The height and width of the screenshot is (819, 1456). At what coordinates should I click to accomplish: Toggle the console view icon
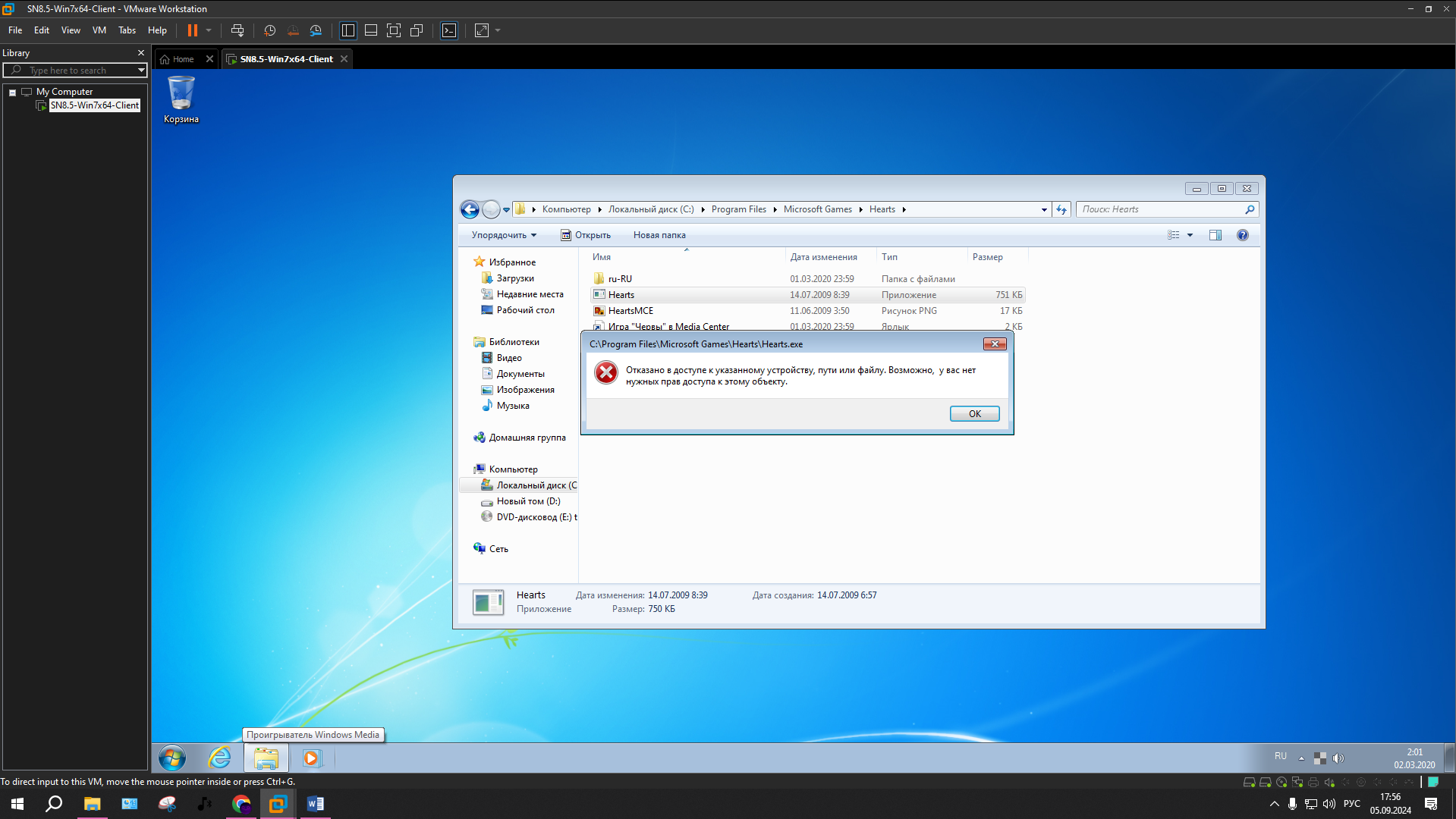449,30
